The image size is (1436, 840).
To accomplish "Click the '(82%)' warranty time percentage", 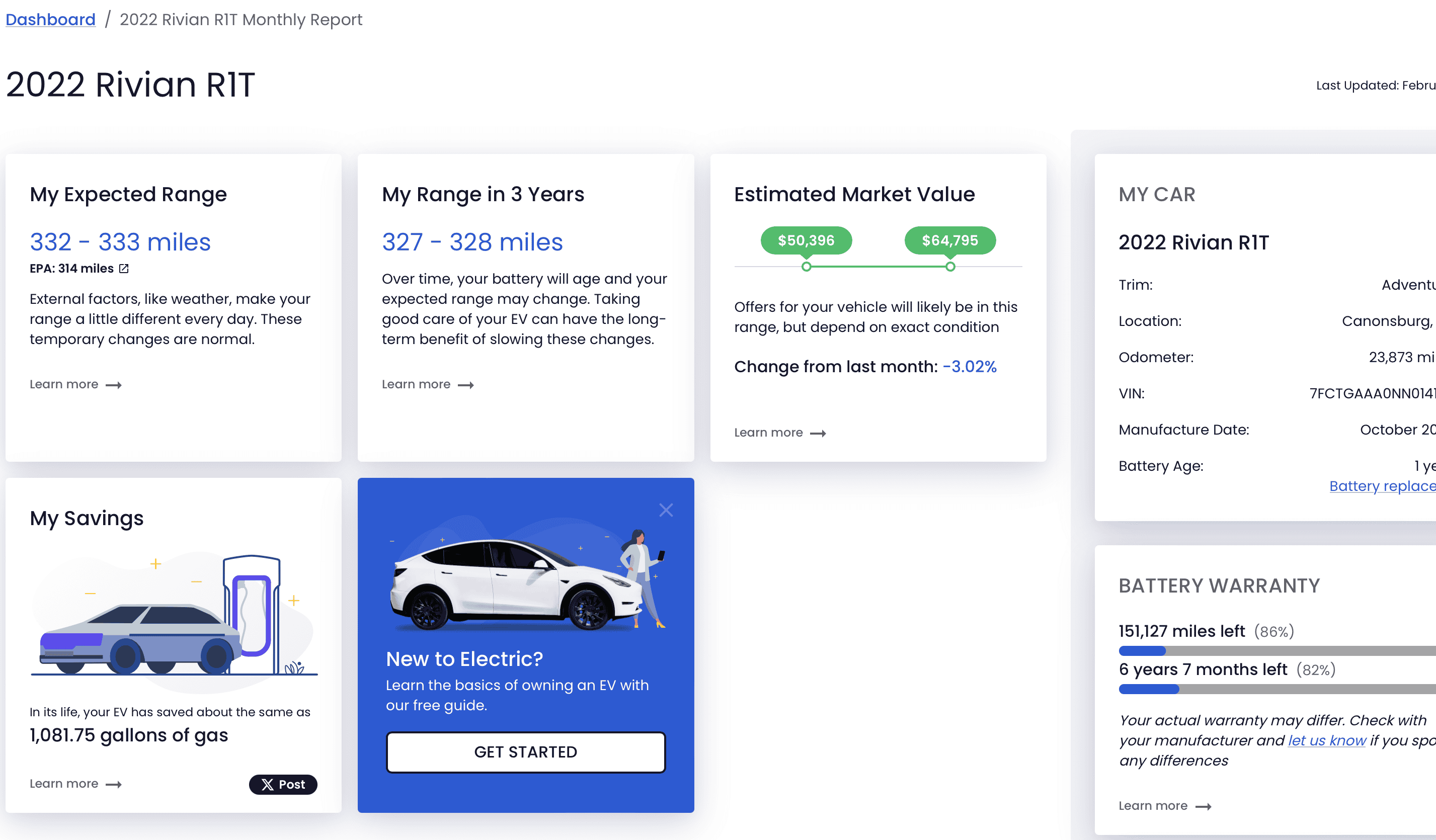I will tap(1316, 669).
